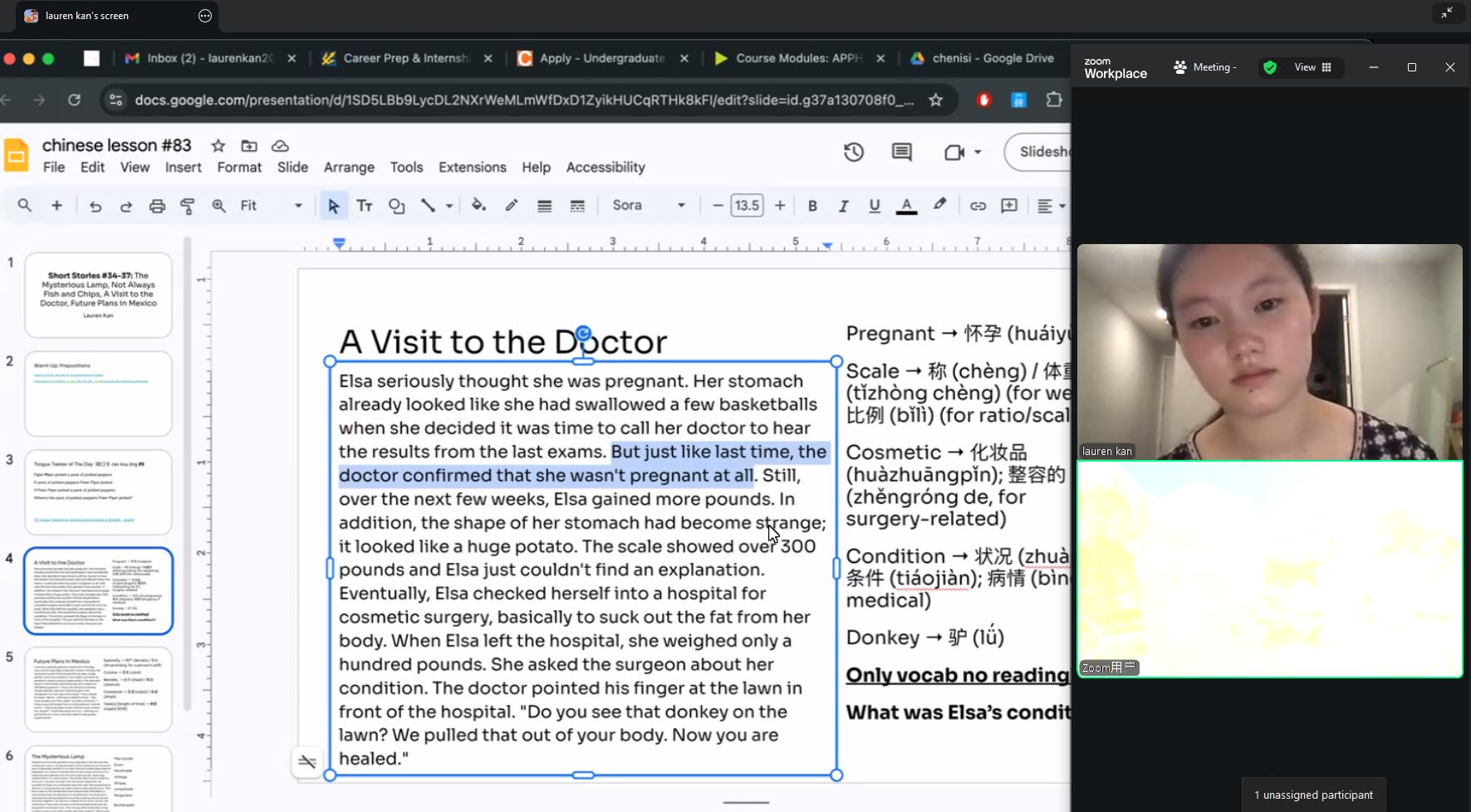Toggle italic formatting

pos(843,206)
